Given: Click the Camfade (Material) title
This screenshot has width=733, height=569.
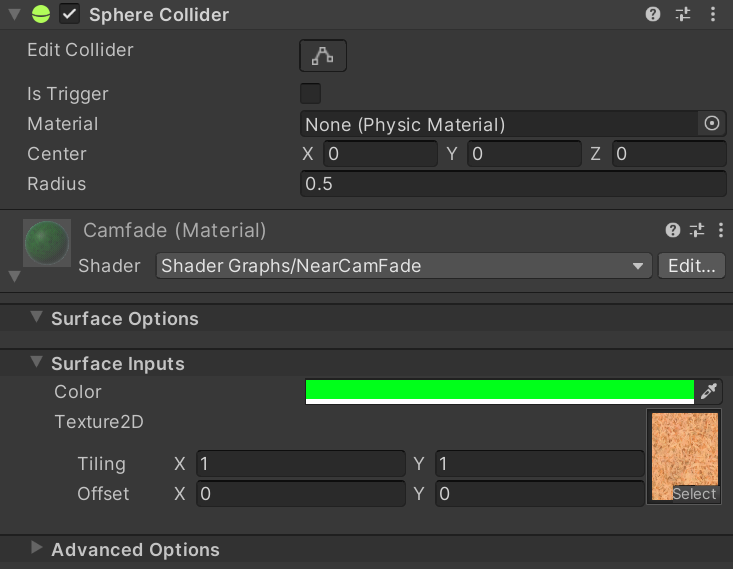Looking at the screenshot, I should pyautogui.click(x=174, y=230).
